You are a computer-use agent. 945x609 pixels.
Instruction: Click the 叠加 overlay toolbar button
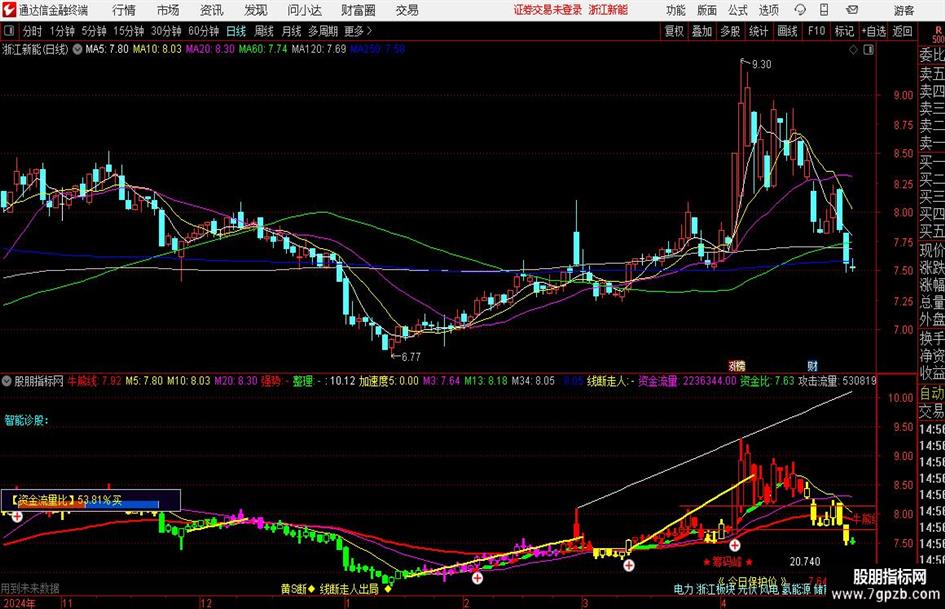click(x=702, y=31)
